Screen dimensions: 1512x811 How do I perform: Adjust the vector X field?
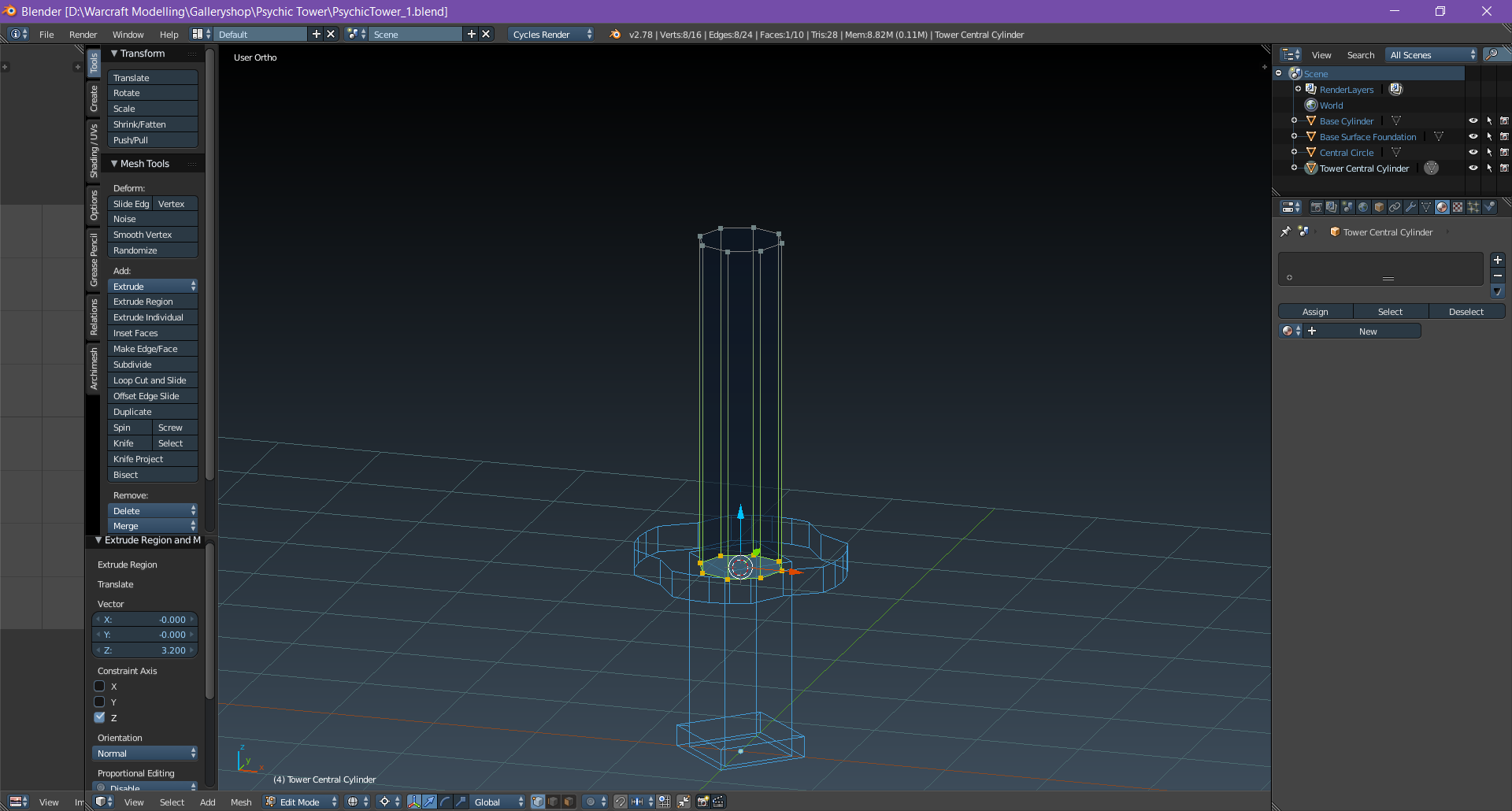pos(145,619)
